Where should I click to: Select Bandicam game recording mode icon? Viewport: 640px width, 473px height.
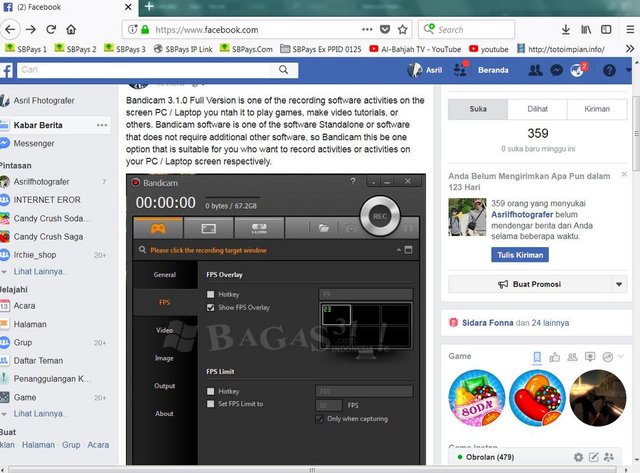click(158, 228)
